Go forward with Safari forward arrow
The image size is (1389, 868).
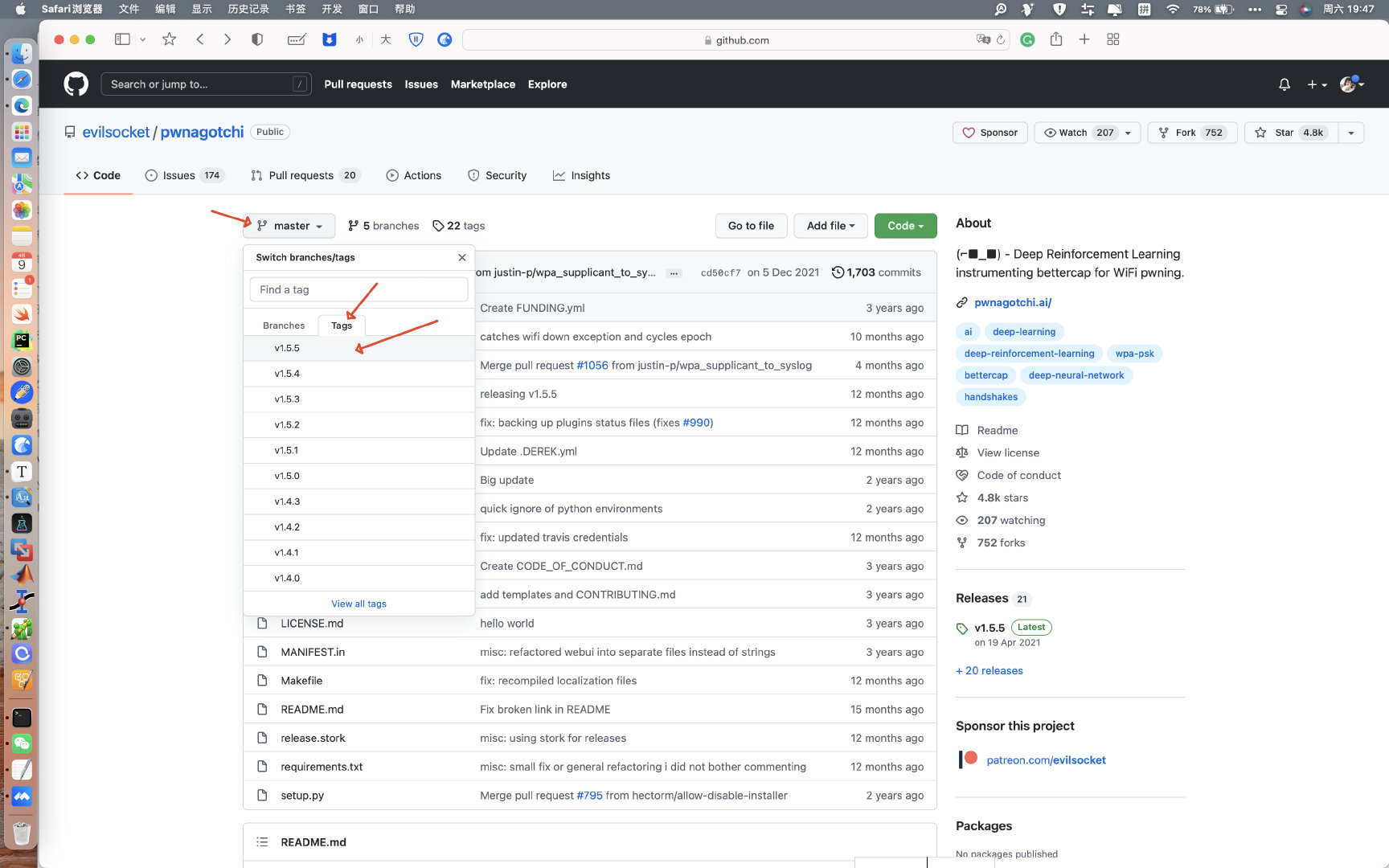click(227, 39)
